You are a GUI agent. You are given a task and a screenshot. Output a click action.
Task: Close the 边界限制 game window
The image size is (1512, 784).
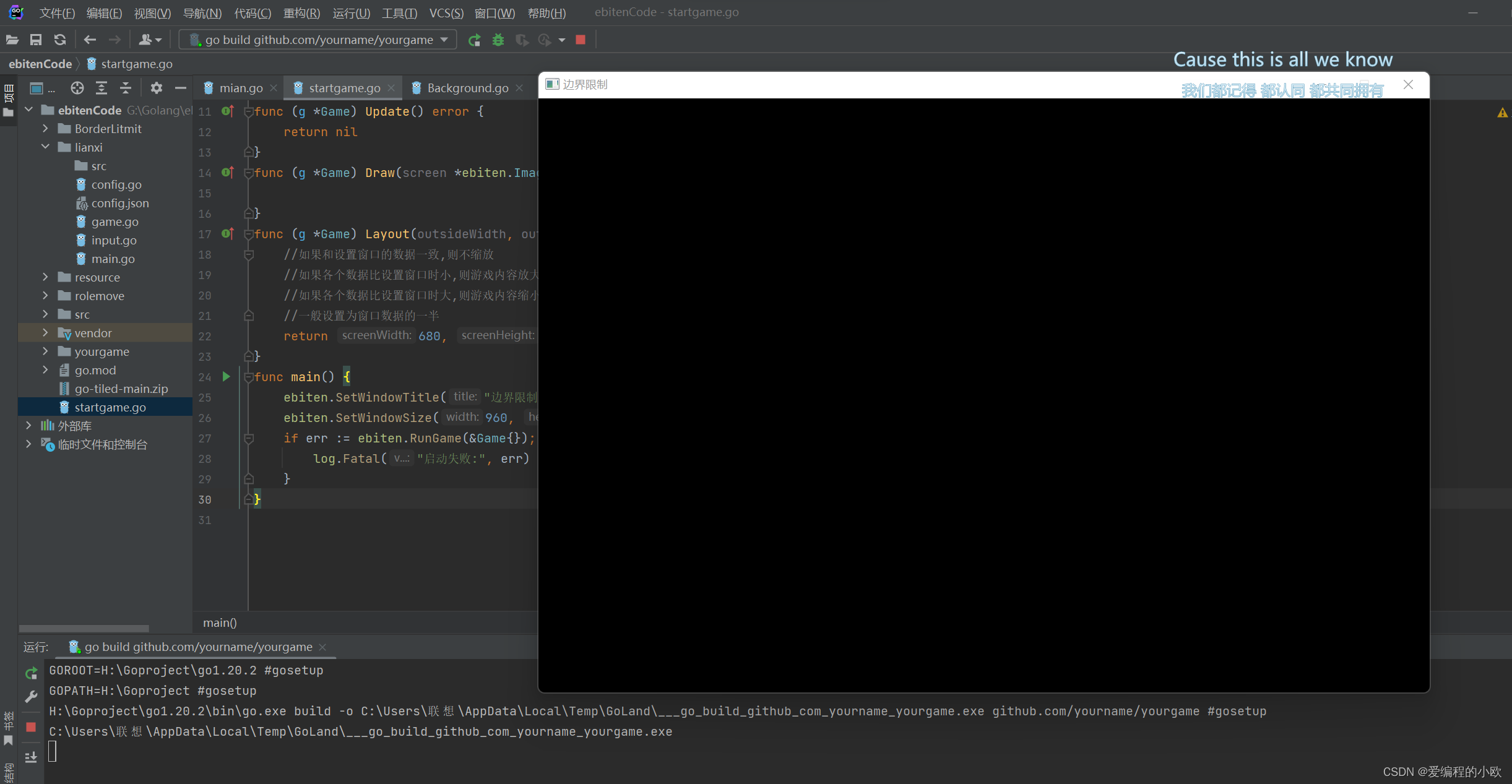1408,85
